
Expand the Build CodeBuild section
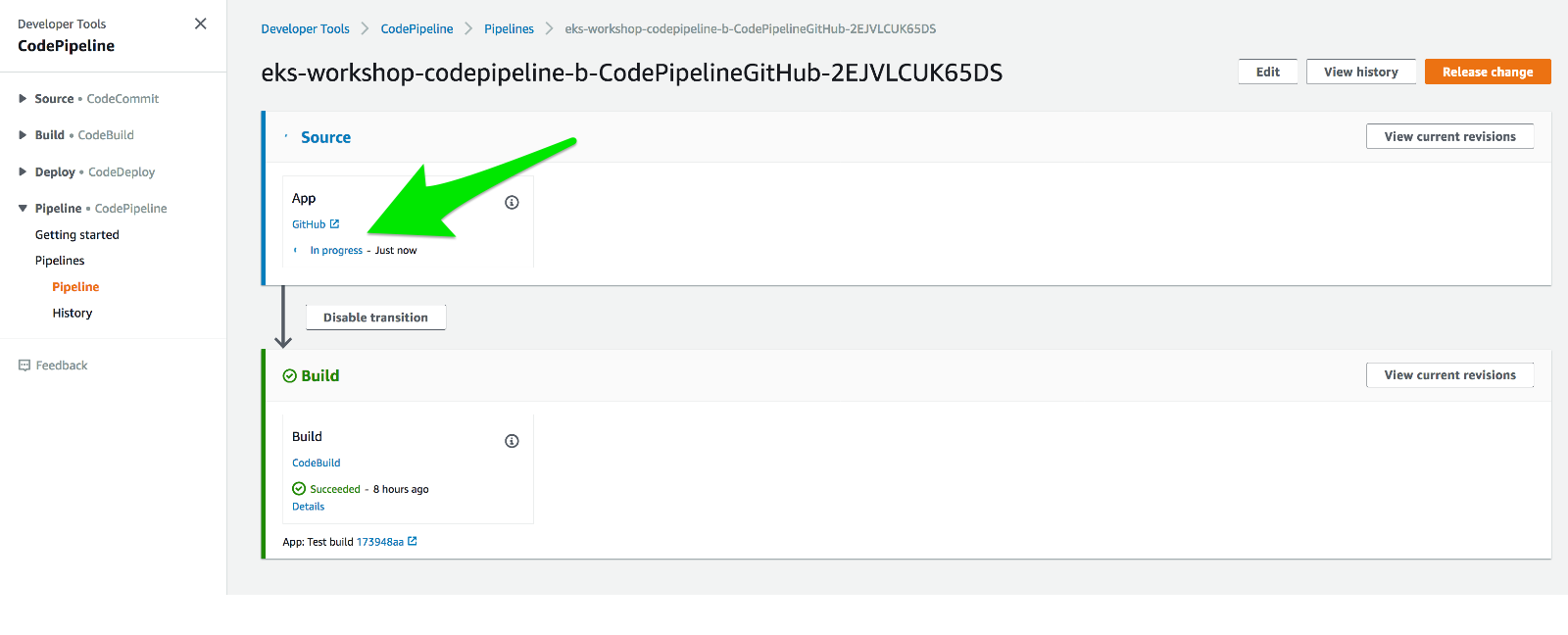coord(21,134)
